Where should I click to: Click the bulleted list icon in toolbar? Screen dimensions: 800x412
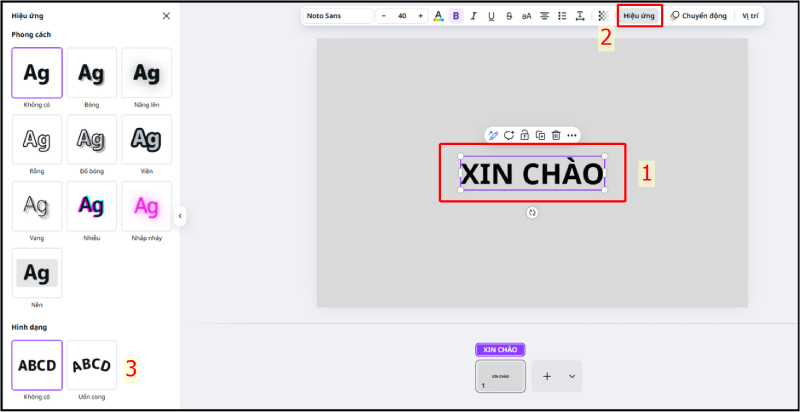pyautogui.click(x=562, y=16)
